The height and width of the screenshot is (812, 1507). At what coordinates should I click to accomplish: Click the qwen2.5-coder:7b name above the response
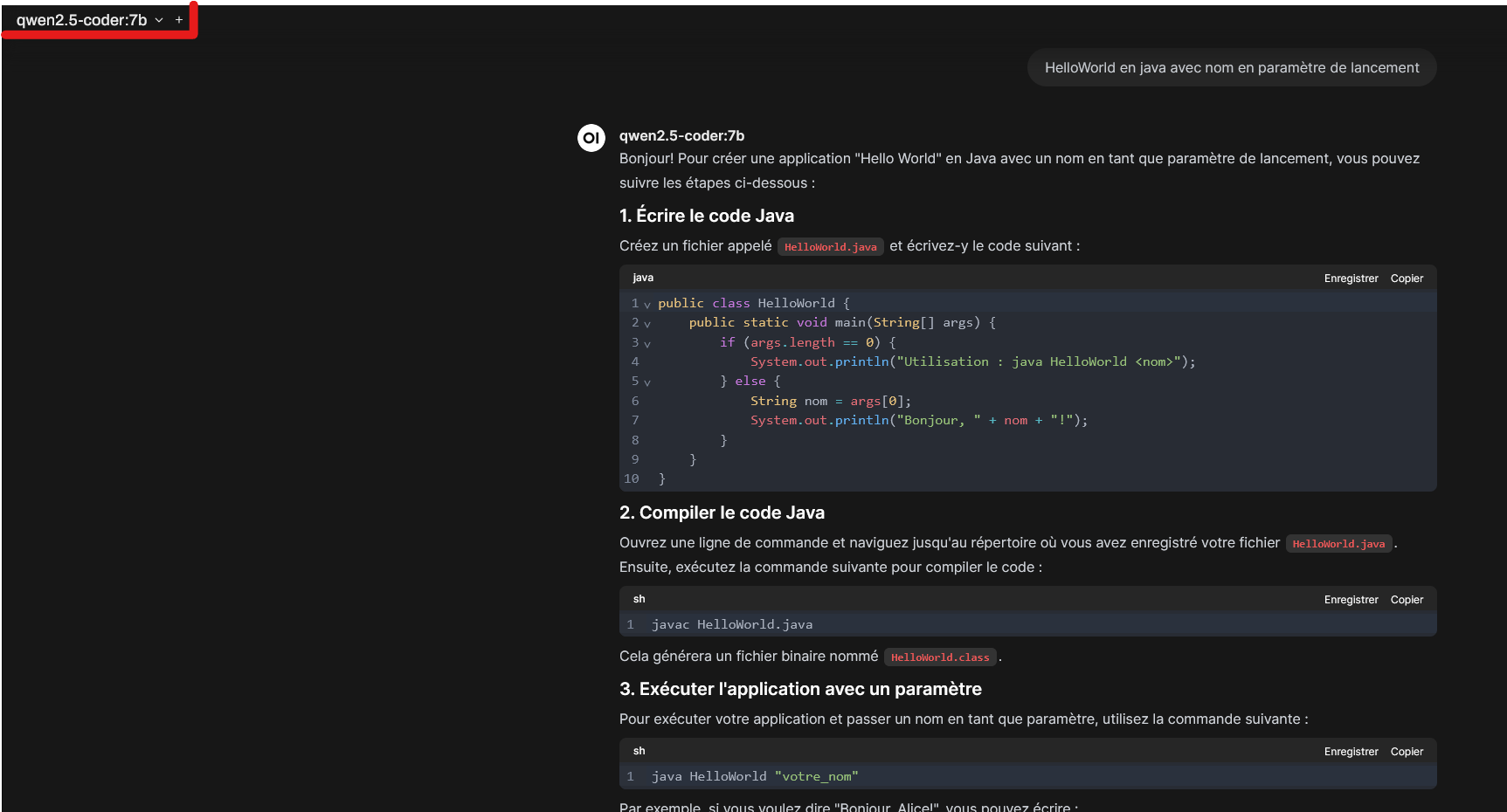tap(681, 135)
